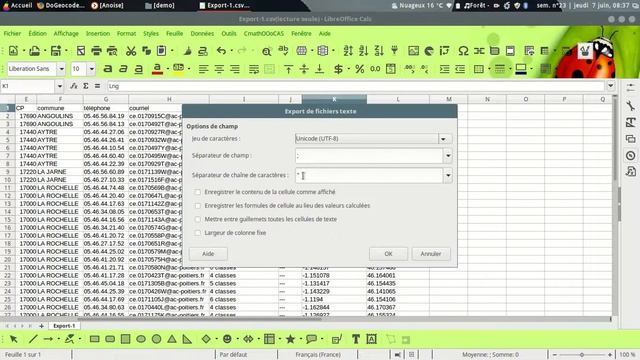640x360 pixels.
Task: Click the Name Box cell reference field
Action: point(28,86)
